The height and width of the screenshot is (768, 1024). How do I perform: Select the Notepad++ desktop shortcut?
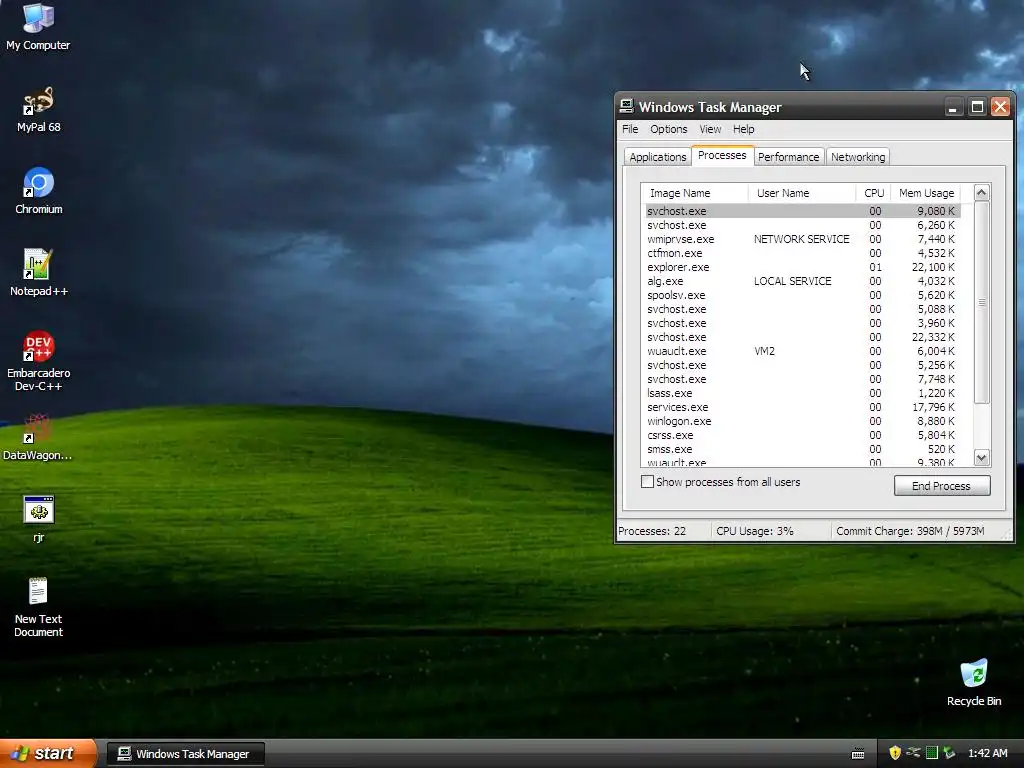tap(39, 273)
